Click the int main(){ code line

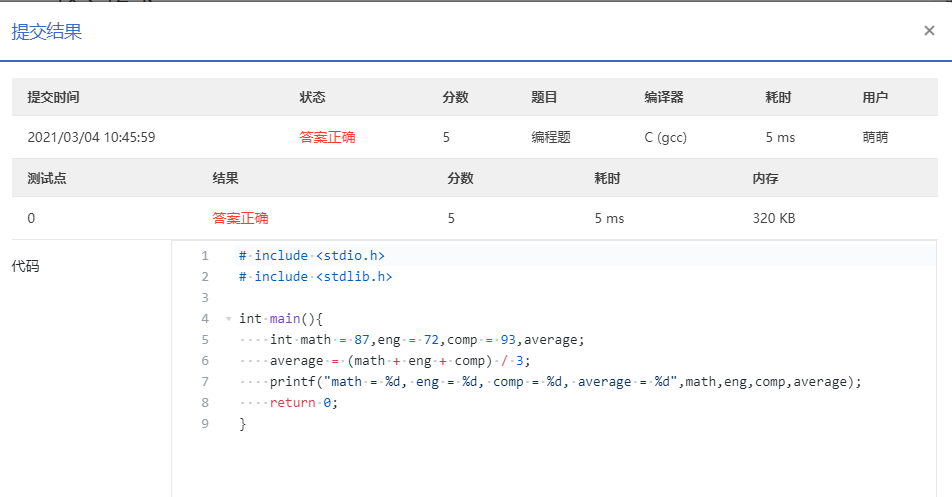click(280, 319)
